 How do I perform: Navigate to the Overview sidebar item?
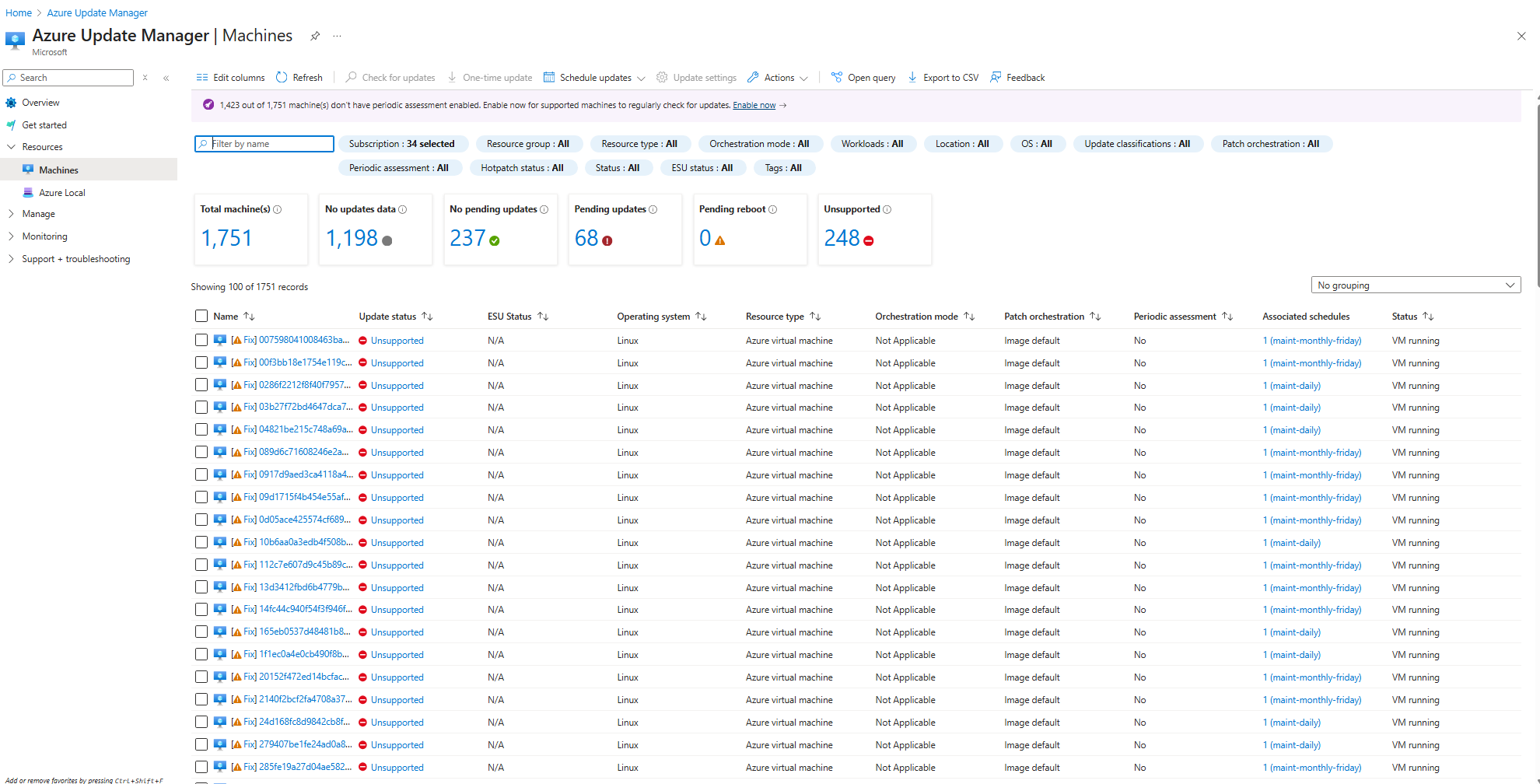click(x=40, y=102)
